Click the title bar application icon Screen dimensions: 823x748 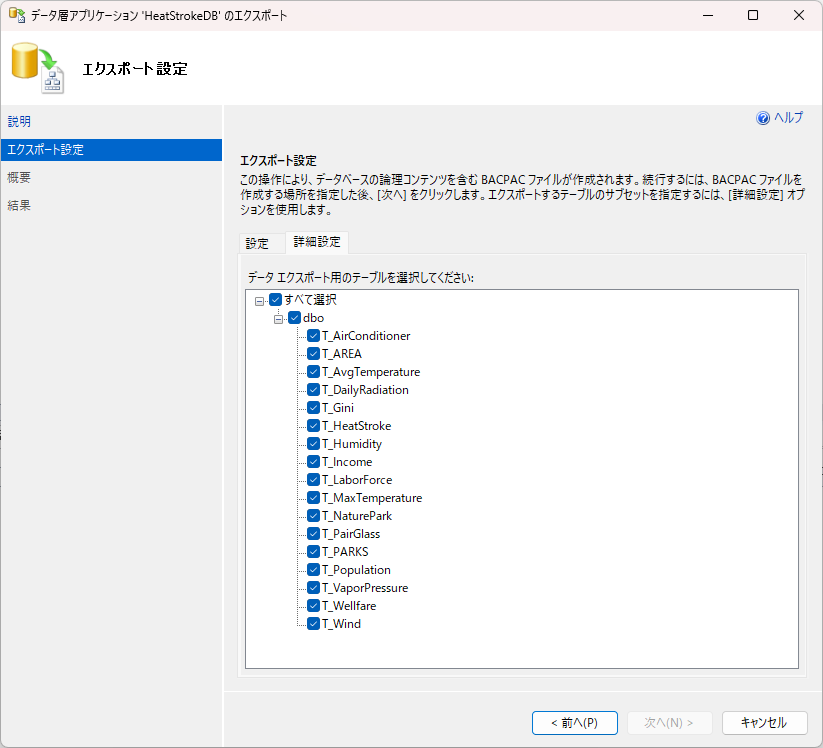coord(16,16)
